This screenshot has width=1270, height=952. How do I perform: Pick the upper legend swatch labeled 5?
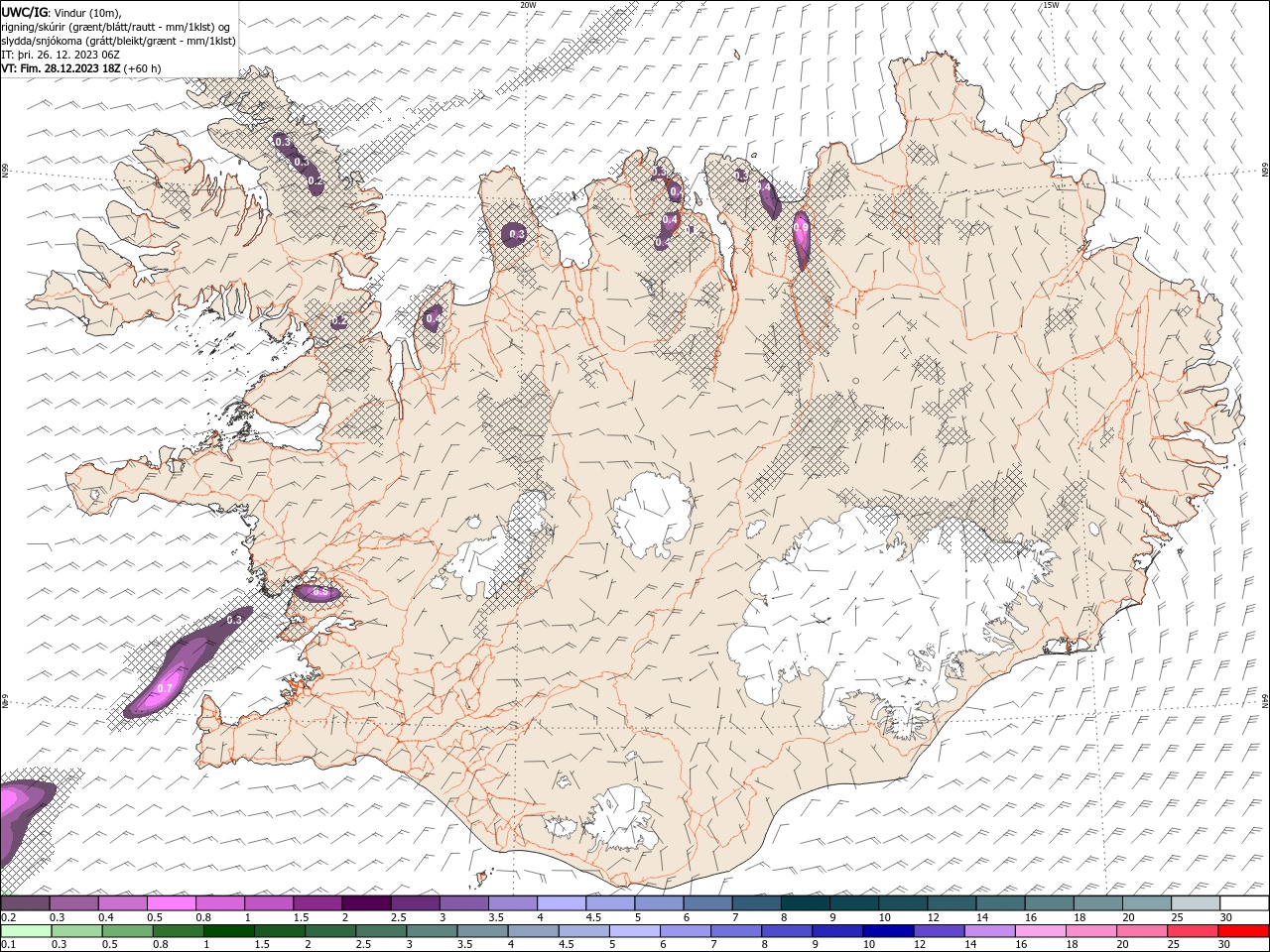click(658, 903)
